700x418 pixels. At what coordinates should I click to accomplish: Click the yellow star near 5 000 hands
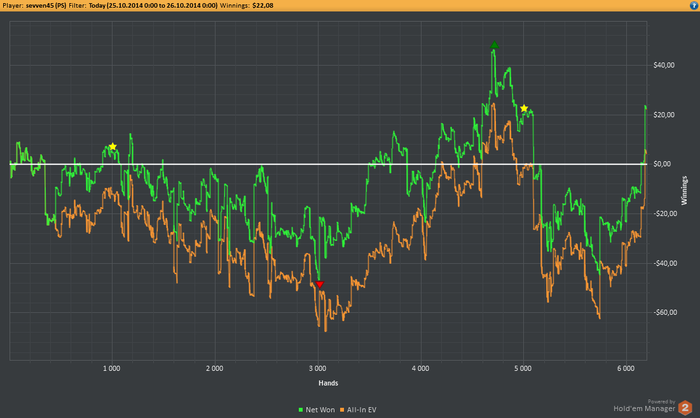[x=524, y=109]
